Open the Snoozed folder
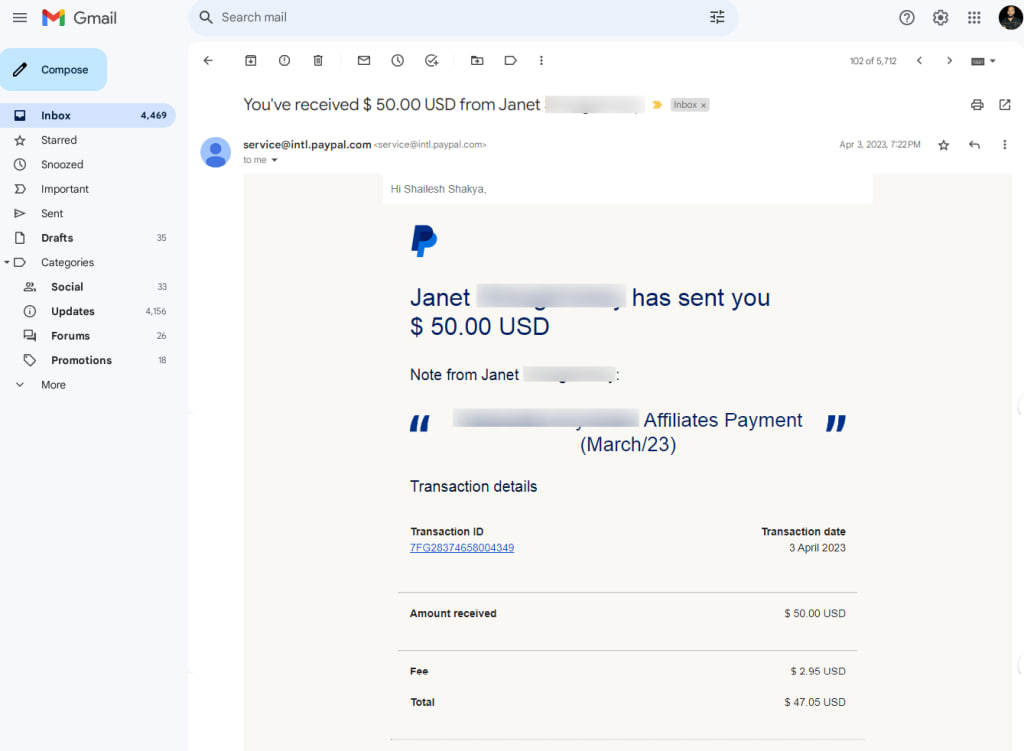 (x=88, y=165)
